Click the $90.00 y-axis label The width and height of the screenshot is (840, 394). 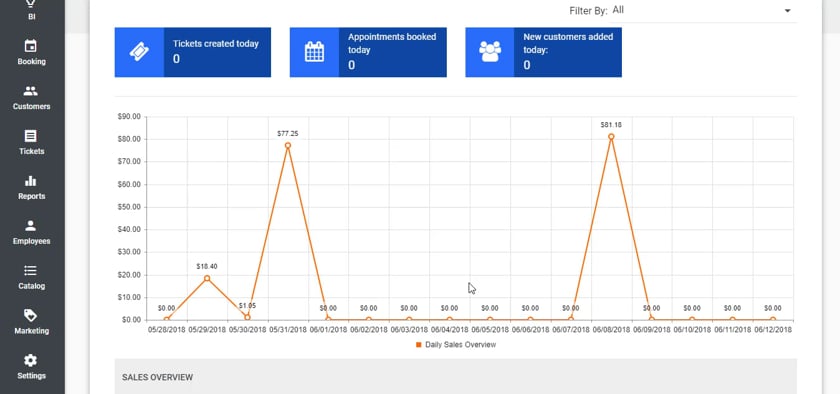129,116
